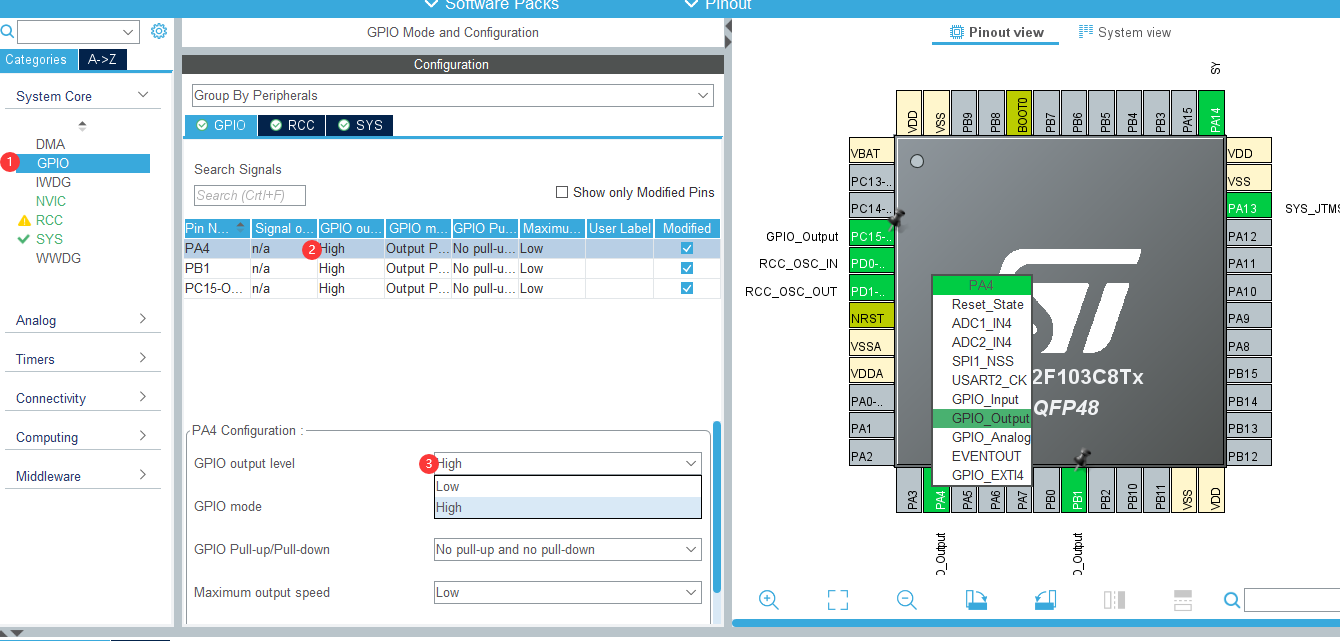Click the pinout search input field

coord(1291,600)
